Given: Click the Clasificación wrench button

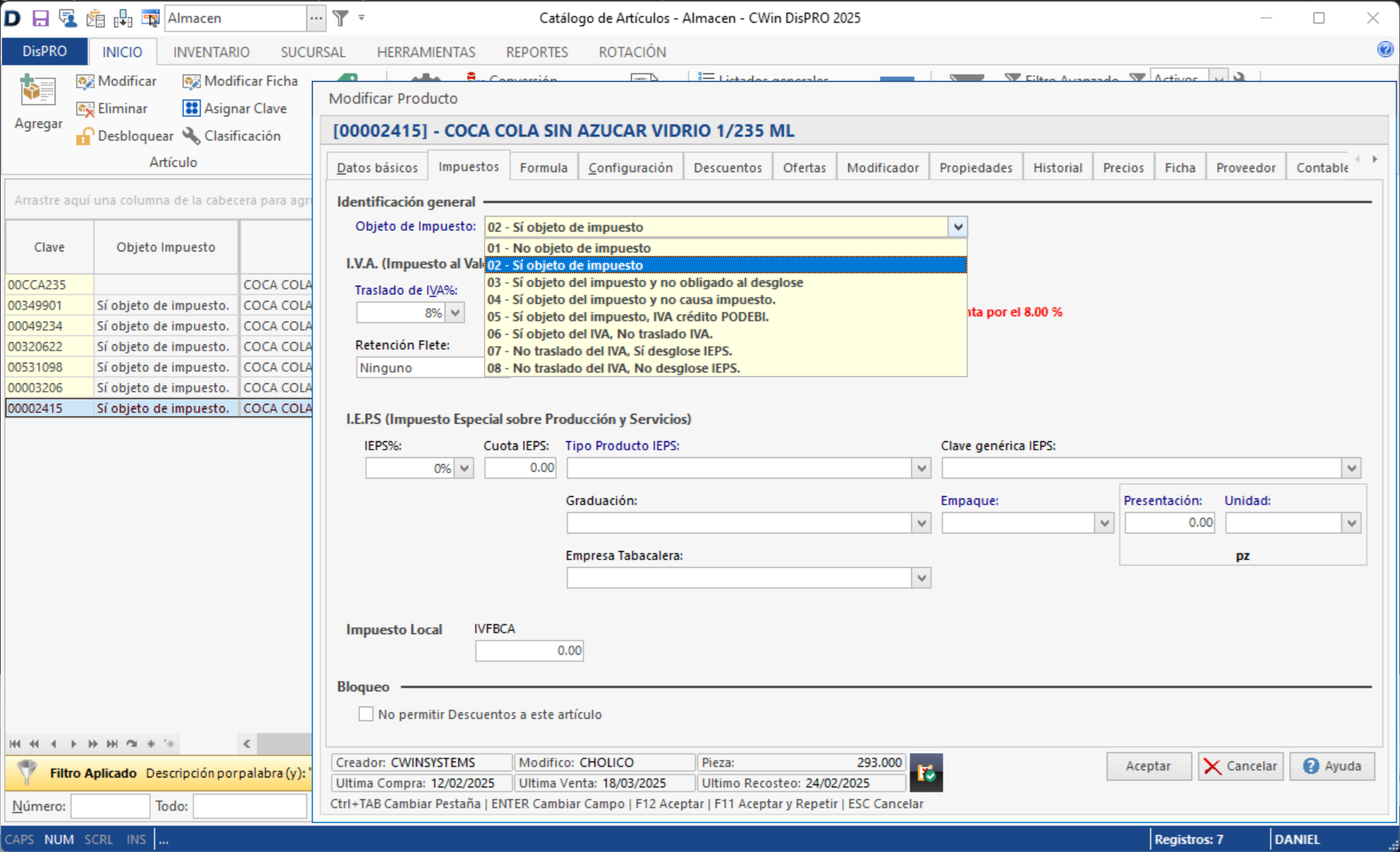Looking at the screenshot, I should click(232, 136).
